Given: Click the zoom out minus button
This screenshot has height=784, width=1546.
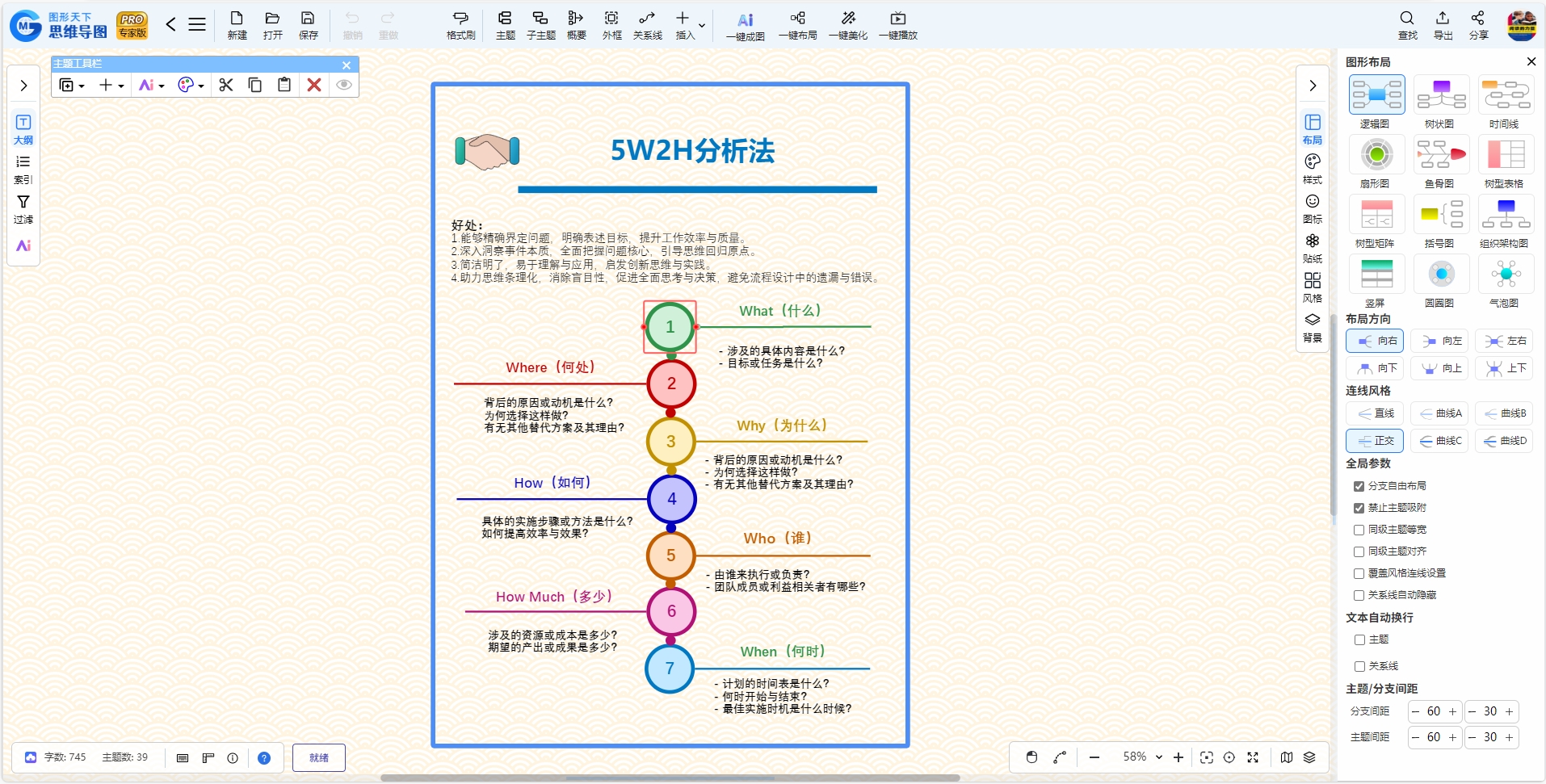Looking at the screenshot, I should [x=1094, y=757].
